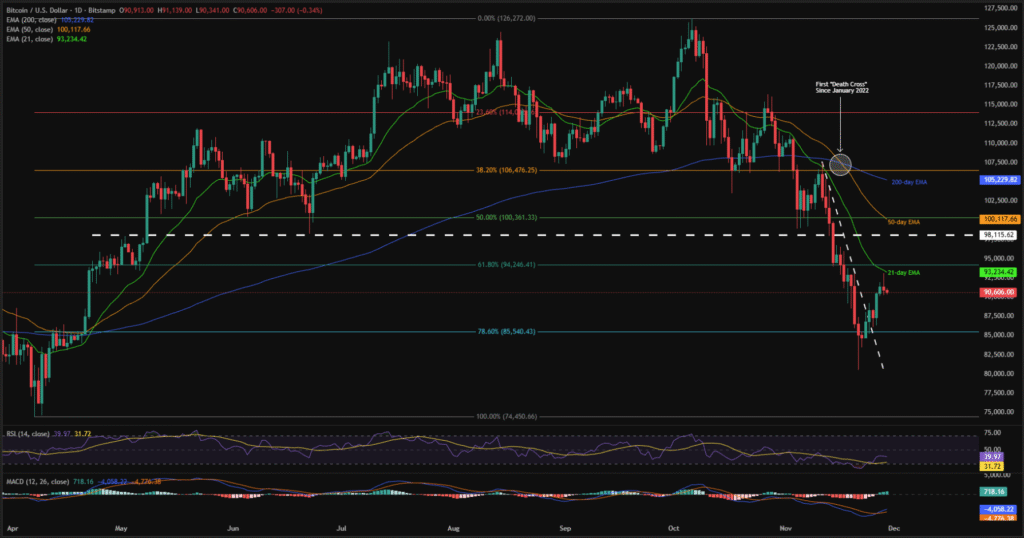
Task: Click the RSI (14, close) indicator legend
Action: [x=48, y=434]
